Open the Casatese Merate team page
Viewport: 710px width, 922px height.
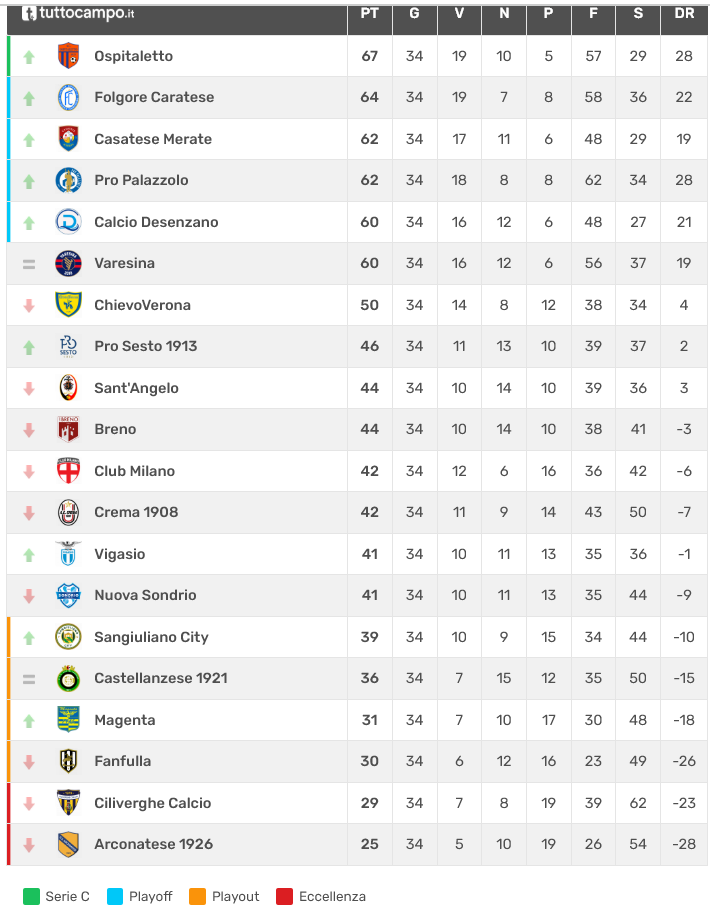point(153,139)
